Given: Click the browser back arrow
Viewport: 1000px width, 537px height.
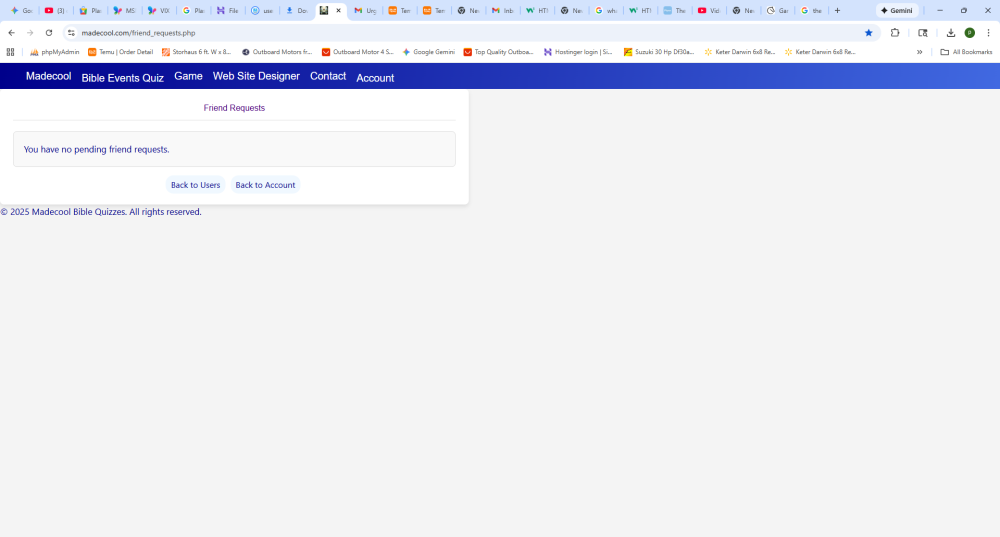Looking at the screenshot, I should [x=11, y=33].
